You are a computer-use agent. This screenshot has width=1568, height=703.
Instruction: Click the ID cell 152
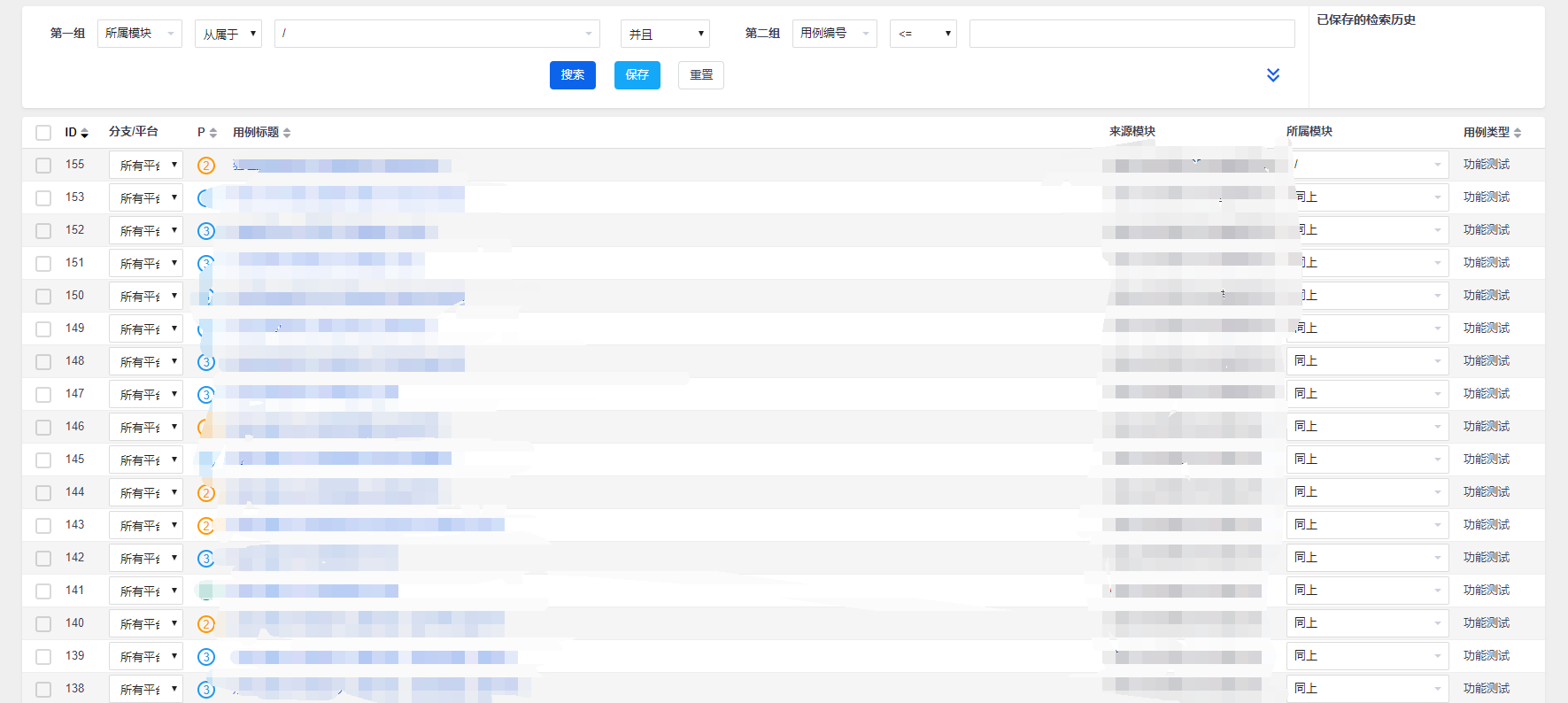coord(75,230)
